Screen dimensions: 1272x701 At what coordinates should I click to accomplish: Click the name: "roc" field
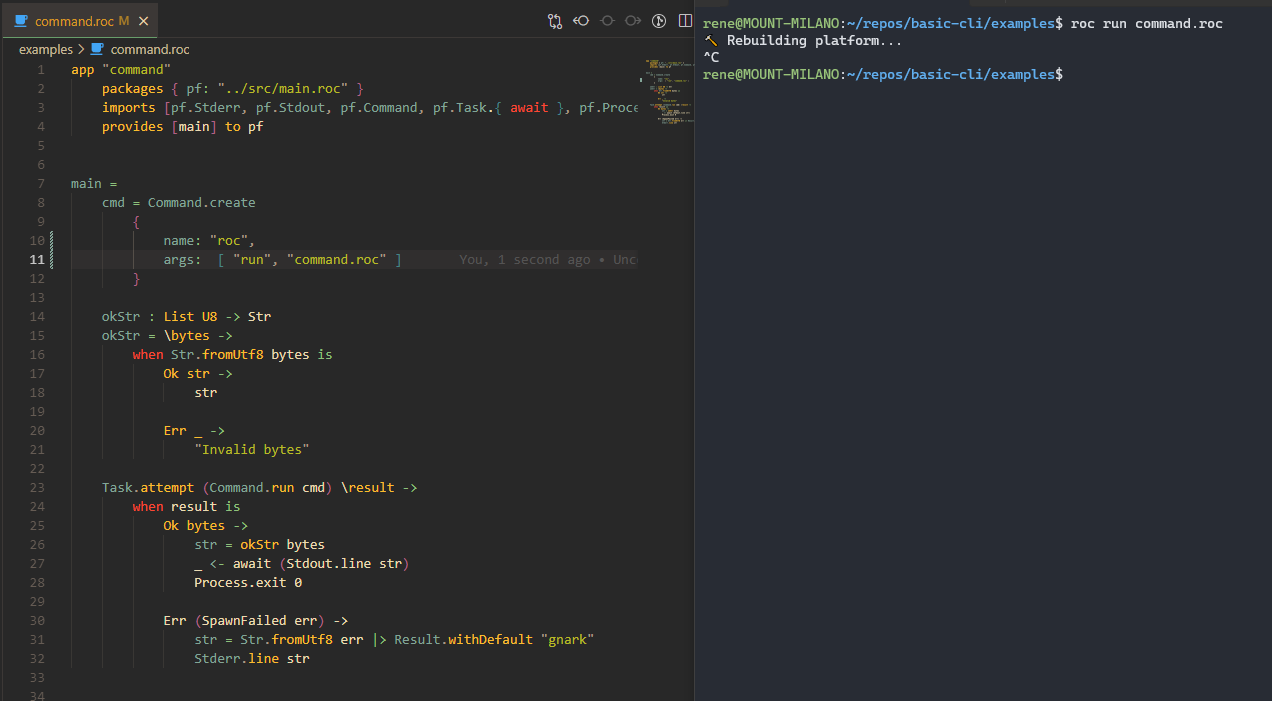pos(210,240)
